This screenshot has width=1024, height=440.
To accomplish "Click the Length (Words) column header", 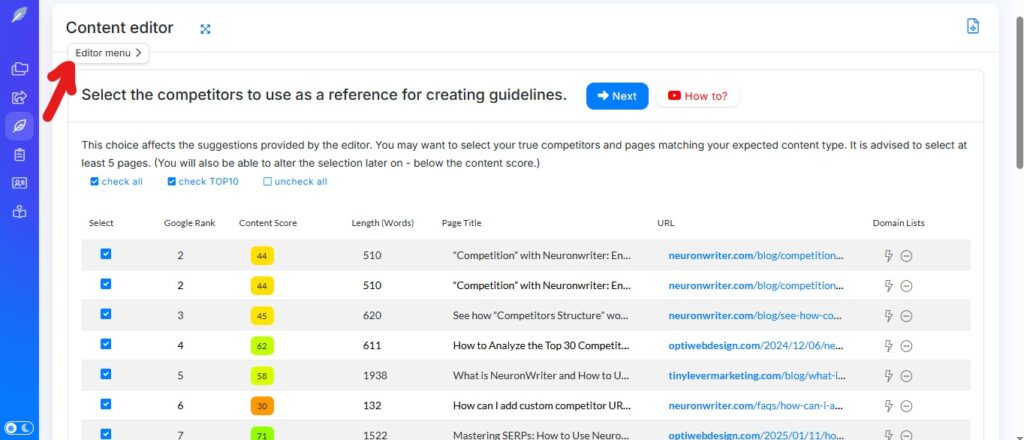I will tap(383, 223).
